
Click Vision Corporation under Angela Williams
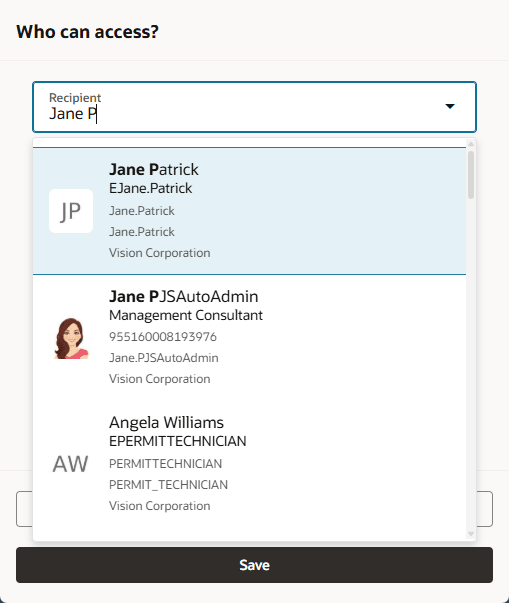[x=160, y=506]
